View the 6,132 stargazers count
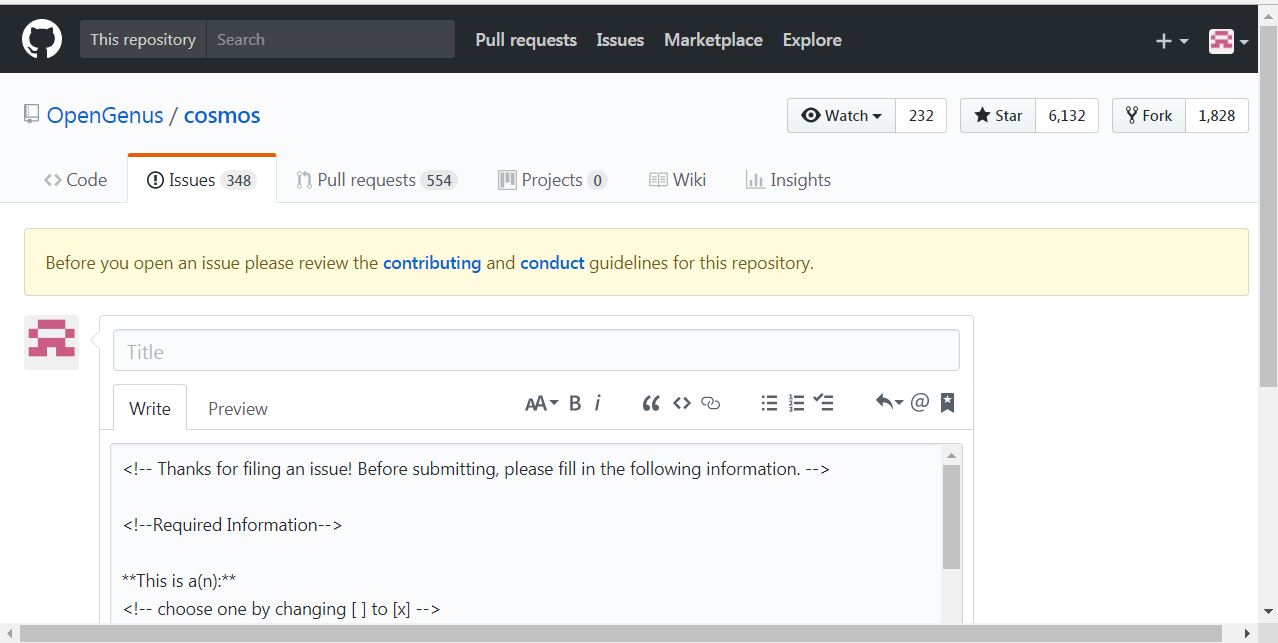 click(1067, 115)
